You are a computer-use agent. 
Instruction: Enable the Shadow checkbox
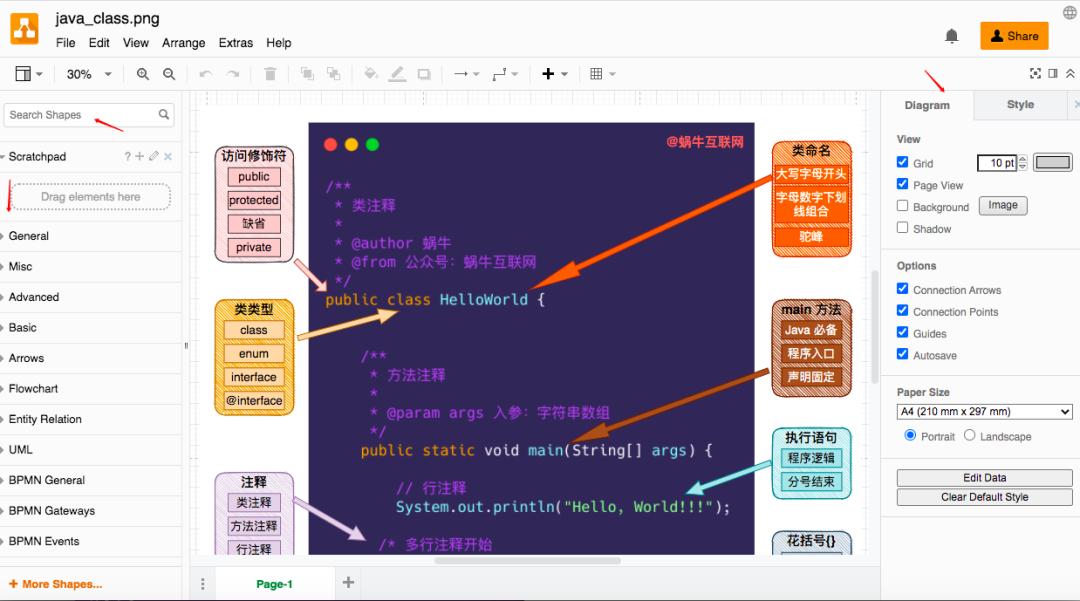(903, 228)
